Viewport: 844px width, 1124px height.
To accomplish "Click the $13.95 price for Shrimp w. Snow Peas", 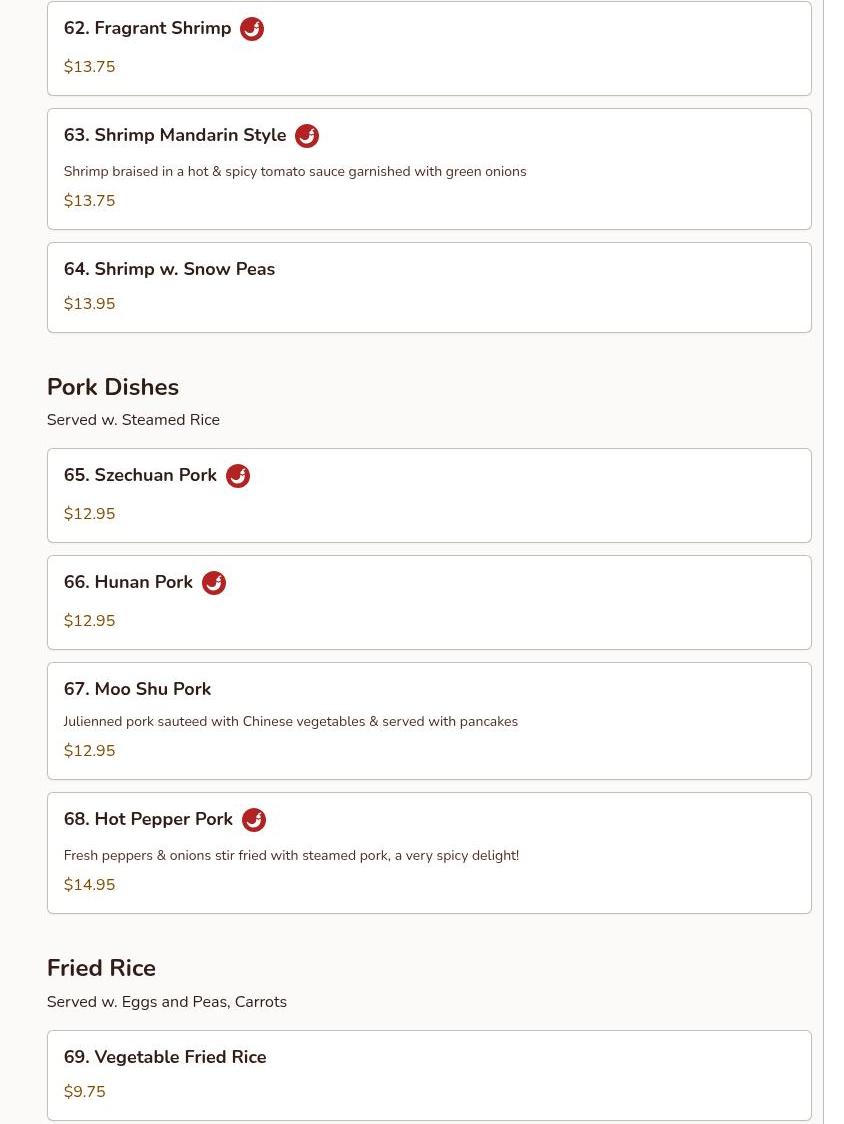I will [89, 304].
